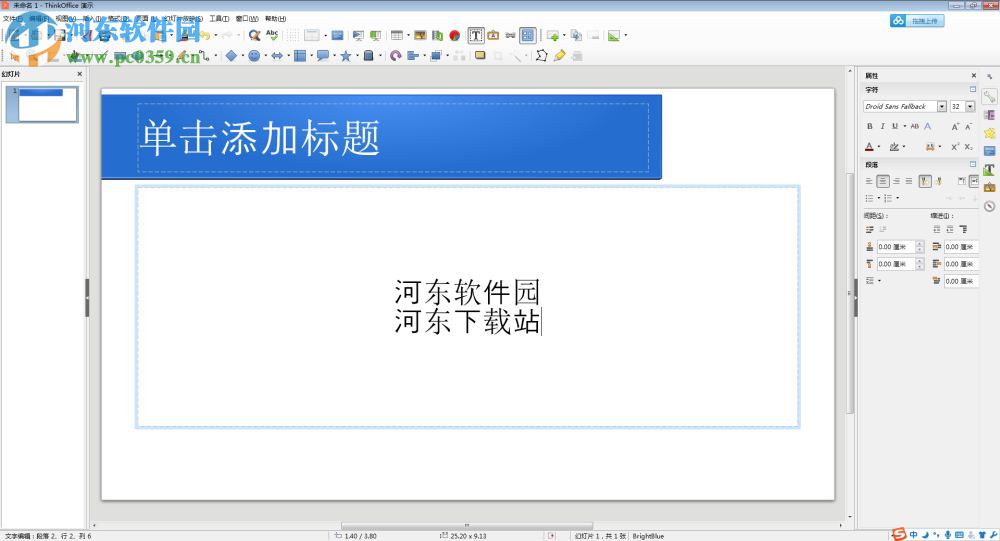This screenshot has height=541, width=1000.
Task: Open the 帮助(H) menu
Action: pyautogui.click(x=276, y=19)
